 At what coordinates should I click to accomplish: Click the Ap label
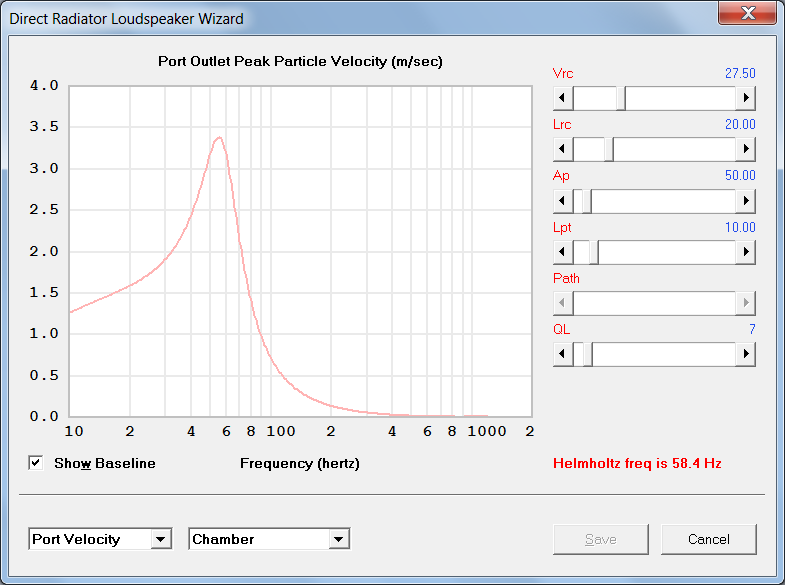tap(561, 176)
